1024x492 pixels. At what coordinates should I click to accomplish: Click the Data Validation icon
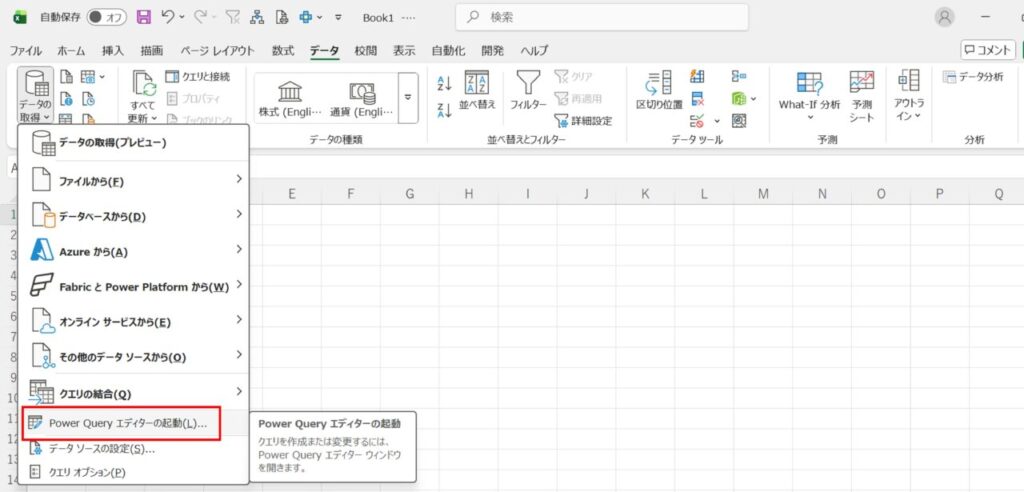click(x=697, y=120)
